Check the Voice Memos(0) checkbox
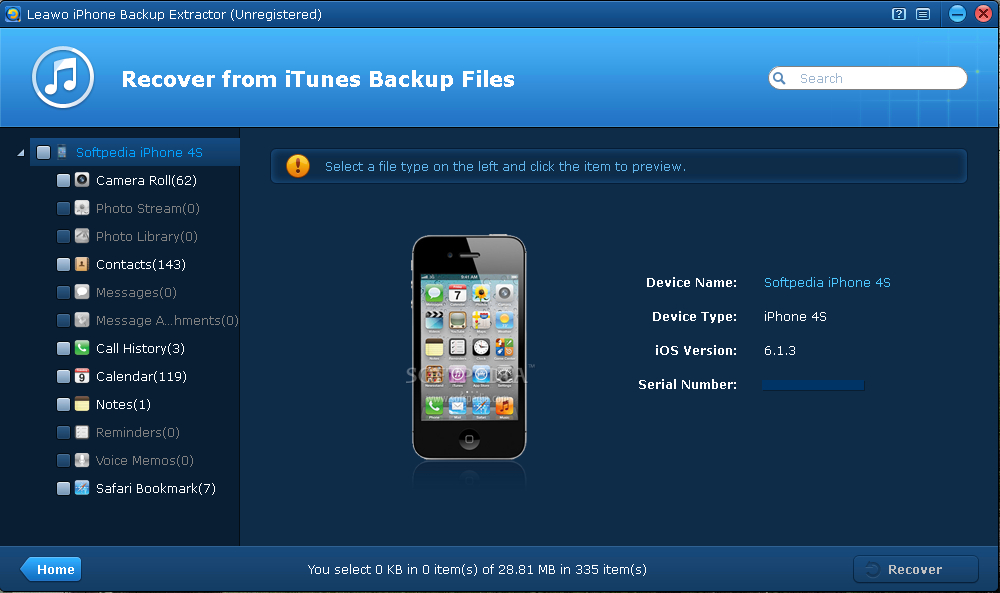Screen dimensions: 1000x593 63,461
